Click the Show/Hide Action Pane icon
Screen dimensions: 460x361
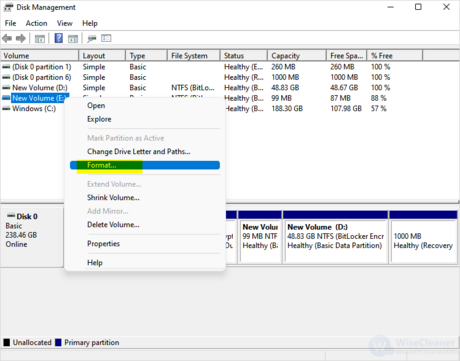click(x=73, y=39)
